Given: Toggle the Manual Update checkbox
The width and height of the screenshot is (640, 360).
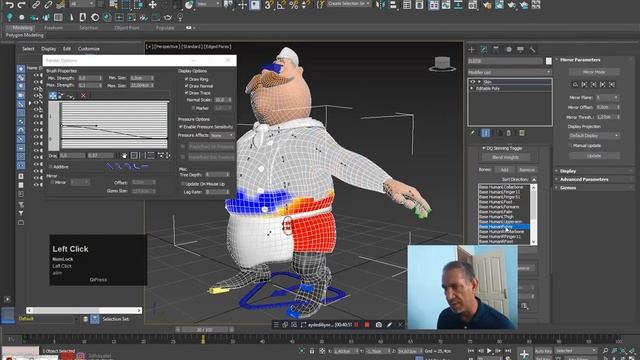Looking at the screenshot, I should point(571,146).
